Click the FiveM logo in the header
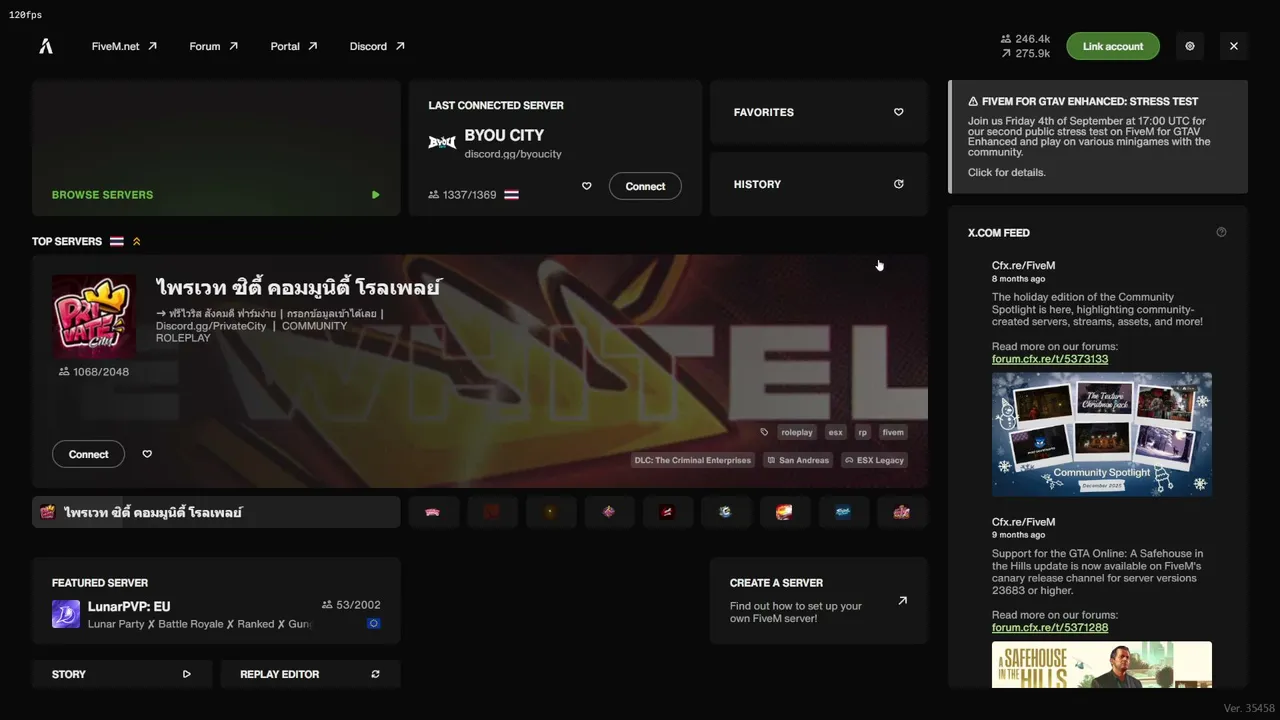This screenshot has height=720, width=1280. tap(46, 46)
